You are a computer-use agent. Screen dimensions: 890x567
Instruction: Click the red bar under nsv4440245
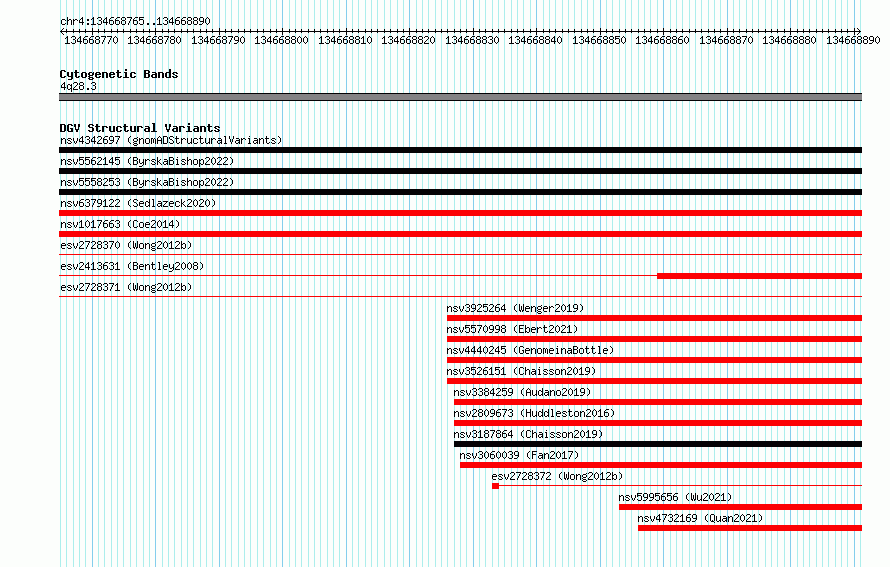pos(654,360)
